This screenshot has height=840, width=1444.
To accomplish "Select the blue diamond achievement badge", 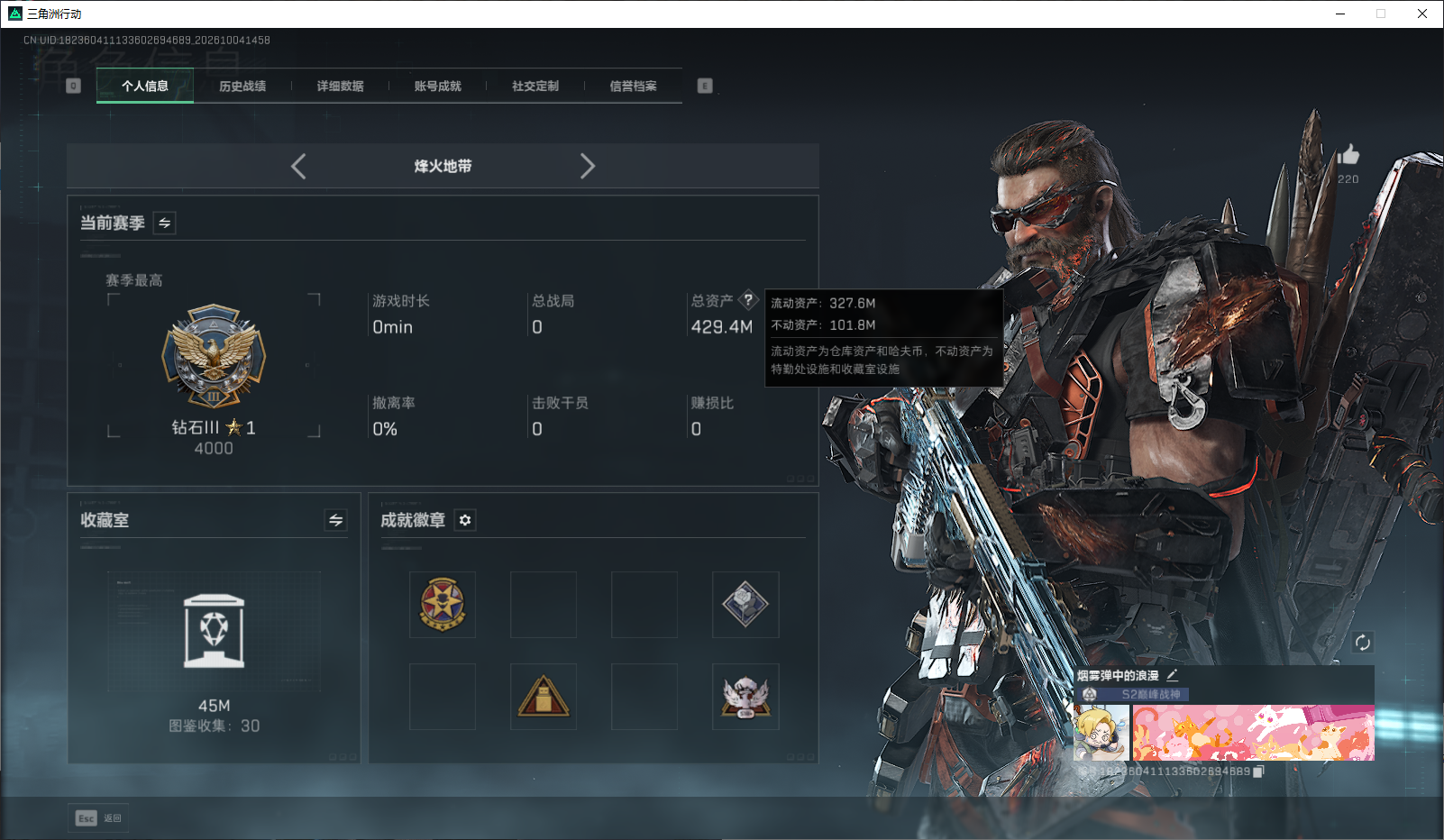I will coord(745,604).
